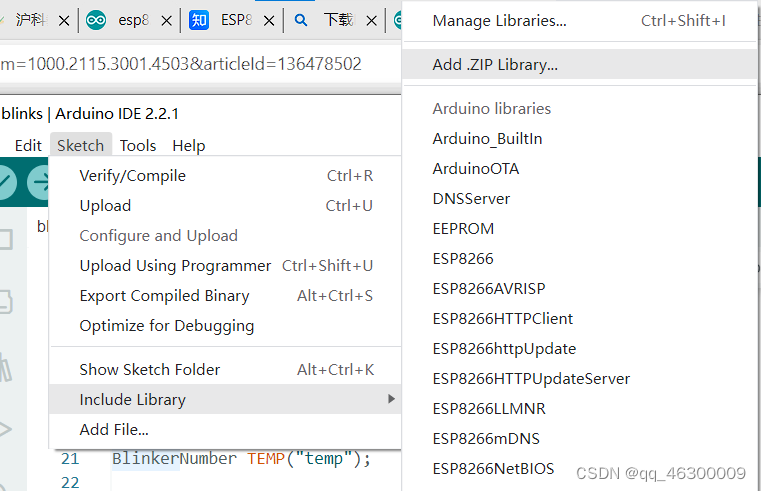The image size is (761, 491).
Task: Click the search magnifier tab icon
Action: pos(301,20)
